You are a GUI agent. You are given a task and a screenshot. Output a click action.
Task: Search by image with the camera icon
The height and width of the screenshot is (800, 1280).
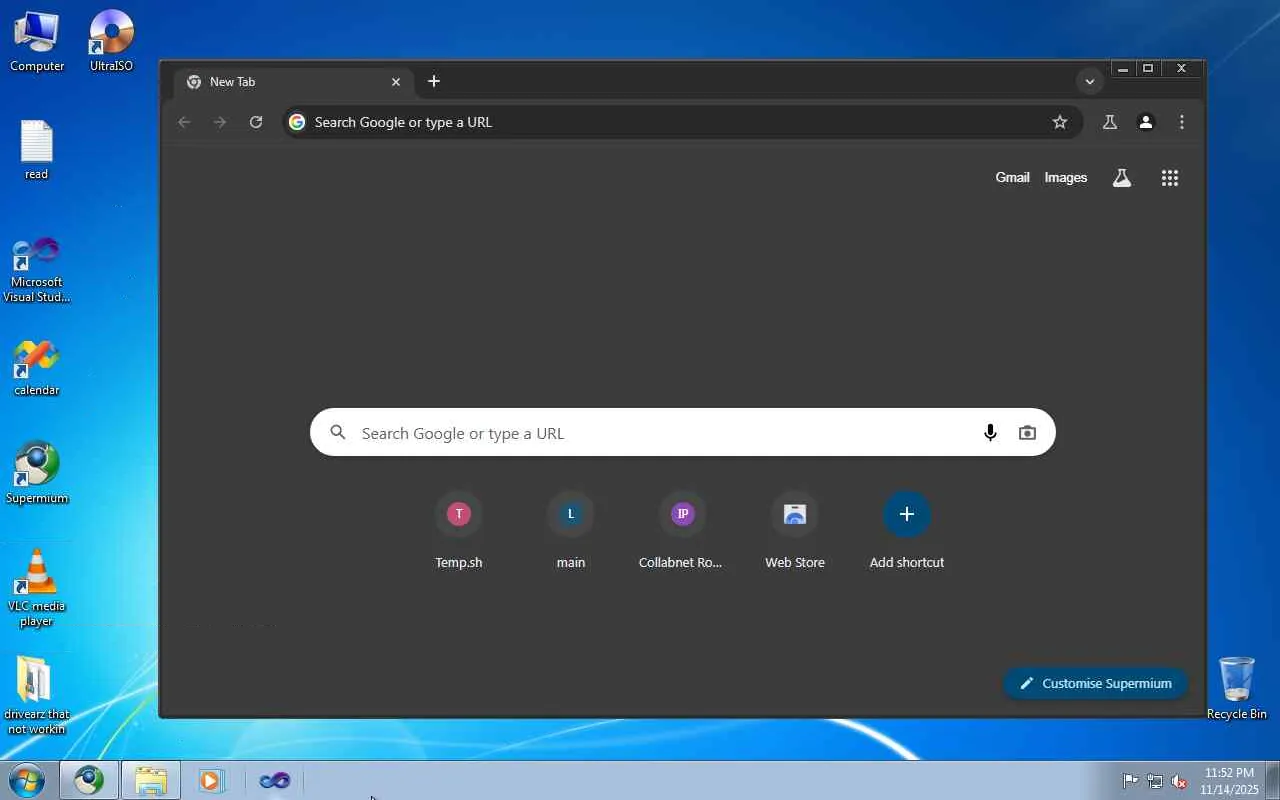[x=1027, y=433]
